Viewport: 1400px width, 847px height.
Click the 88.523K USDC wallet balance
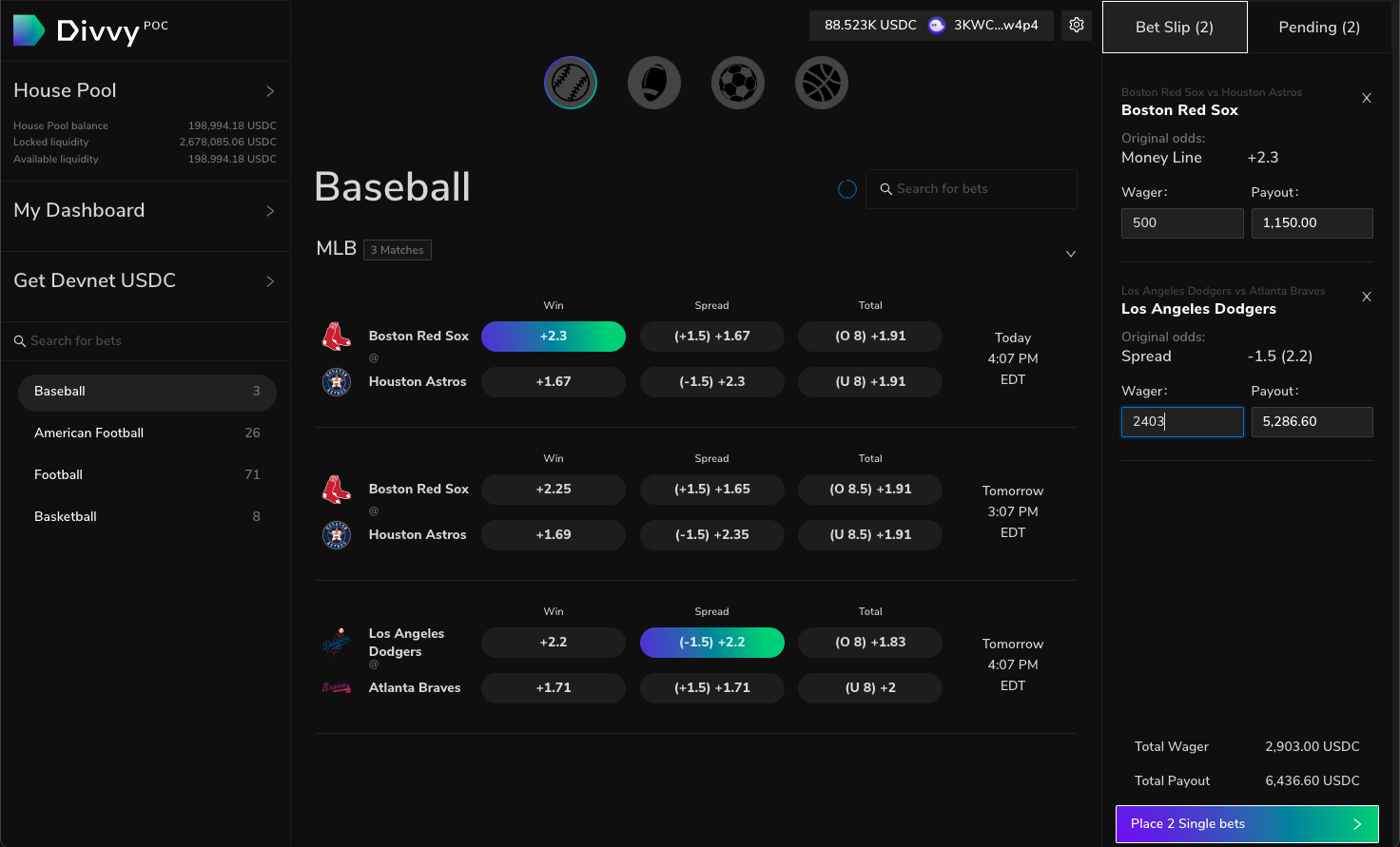pyautogui.click(x=870, y=26)
